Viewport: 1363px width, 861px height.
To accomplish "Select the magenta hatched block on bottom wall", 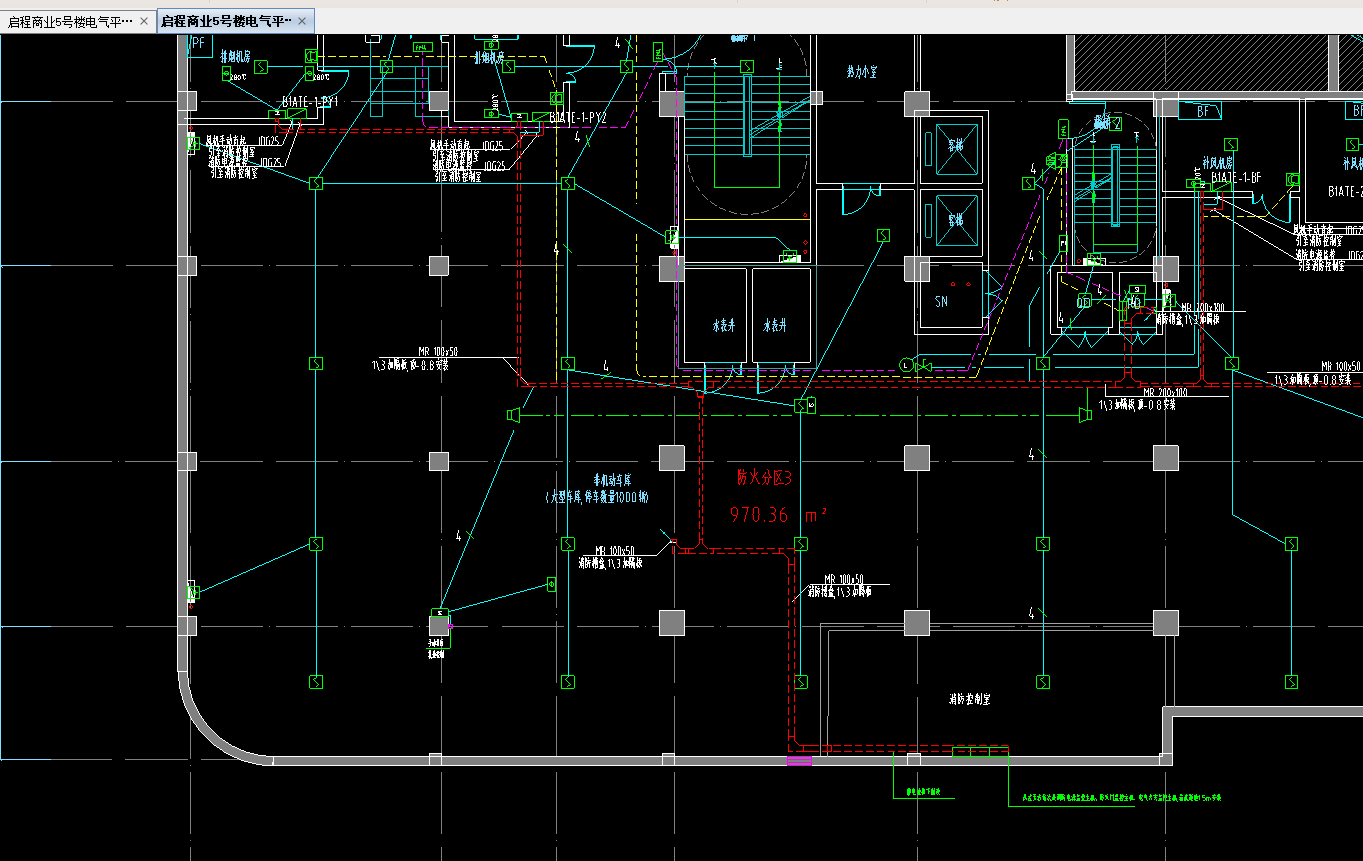I will [x=799, y=761].
